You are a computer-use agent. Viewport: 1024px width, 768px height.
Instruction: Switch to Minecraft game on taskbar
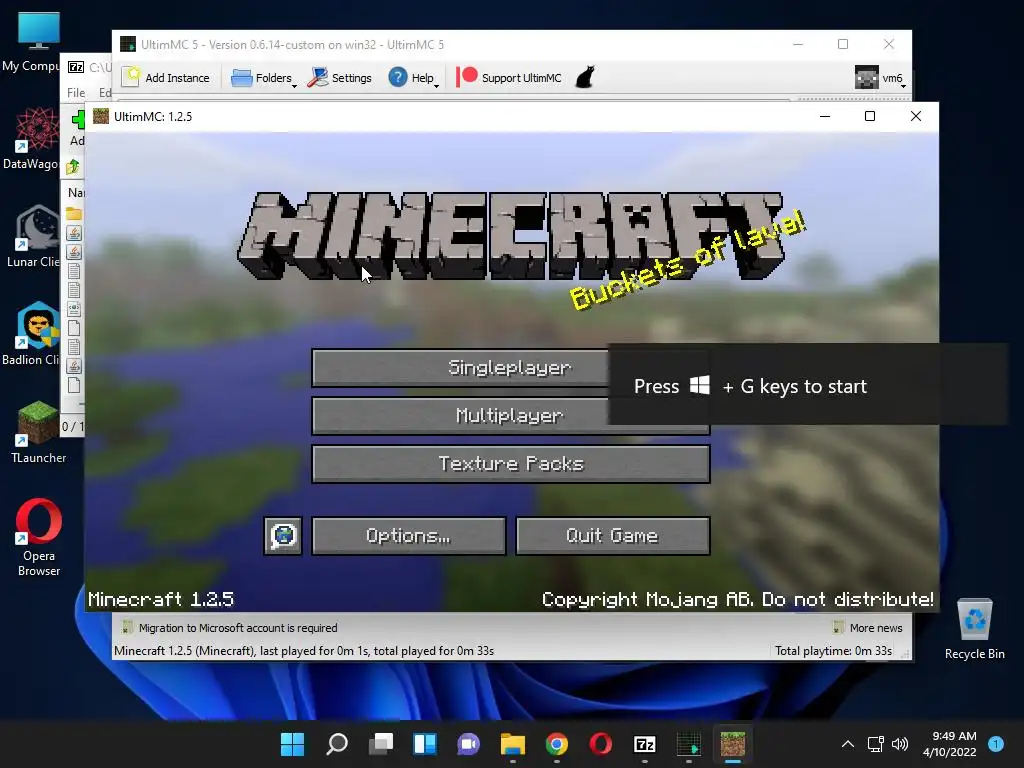[732, 744]
